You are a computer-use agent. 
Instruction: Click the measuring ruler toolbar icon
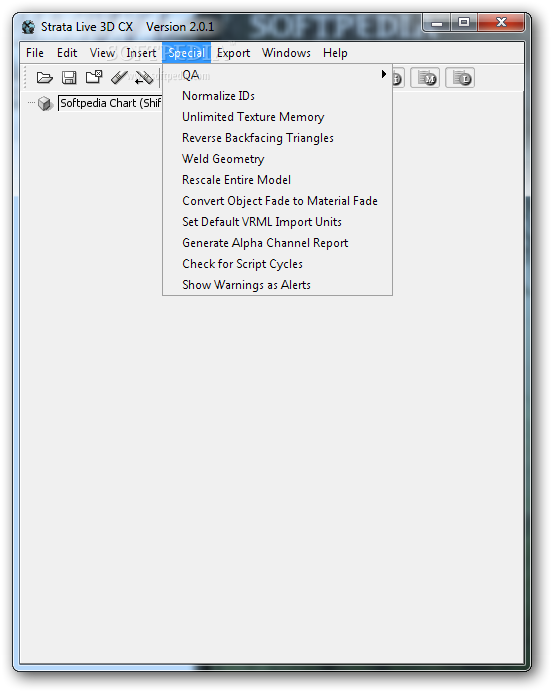pos(119,78)
